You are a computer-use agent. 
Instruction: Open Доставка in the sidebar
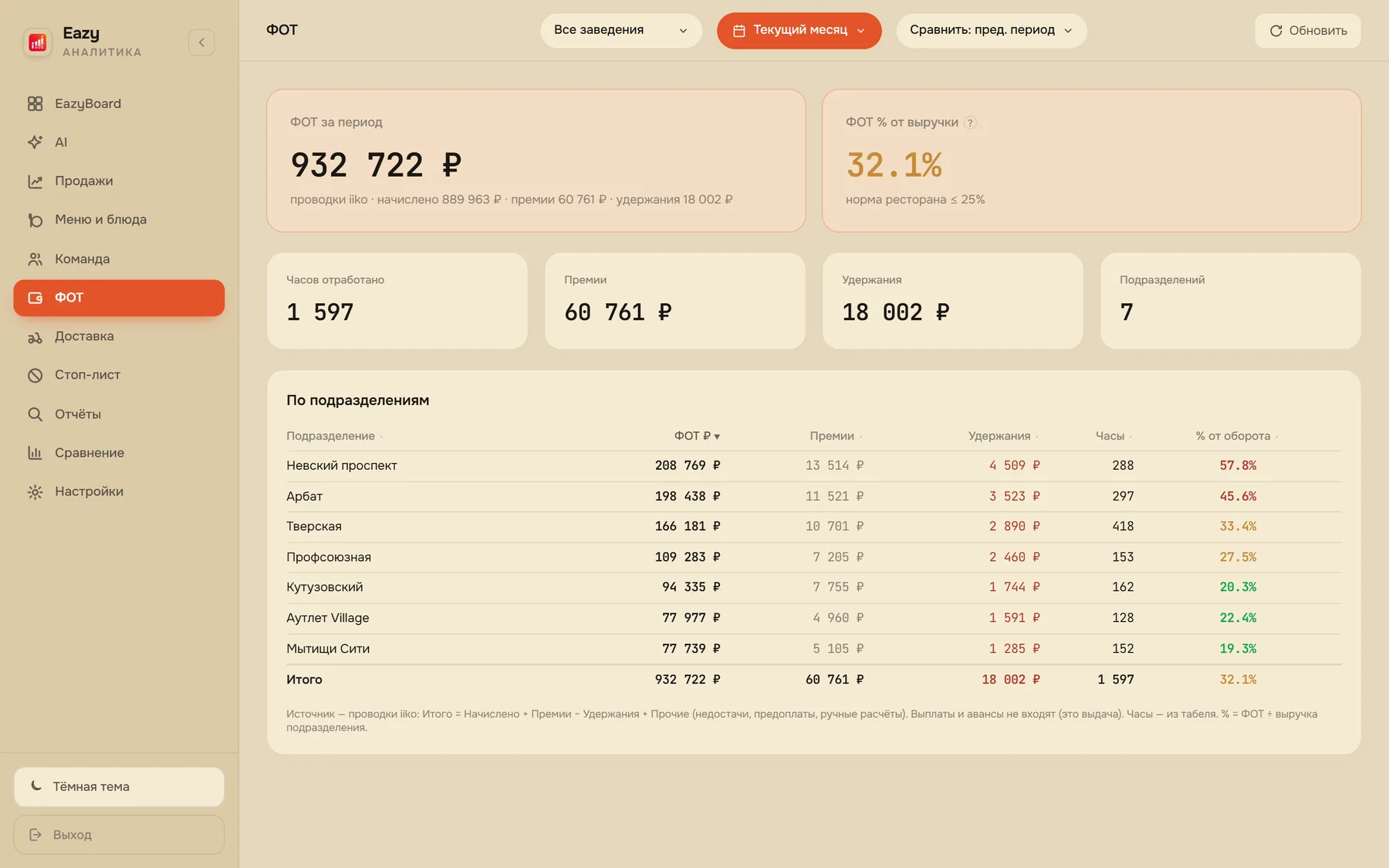(119, 336)
